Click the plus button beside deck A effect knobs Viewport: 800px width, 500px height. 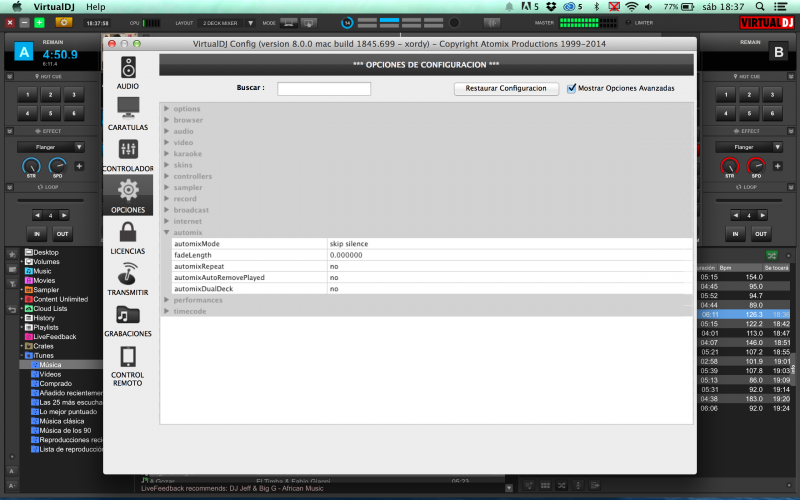(79, 166)
